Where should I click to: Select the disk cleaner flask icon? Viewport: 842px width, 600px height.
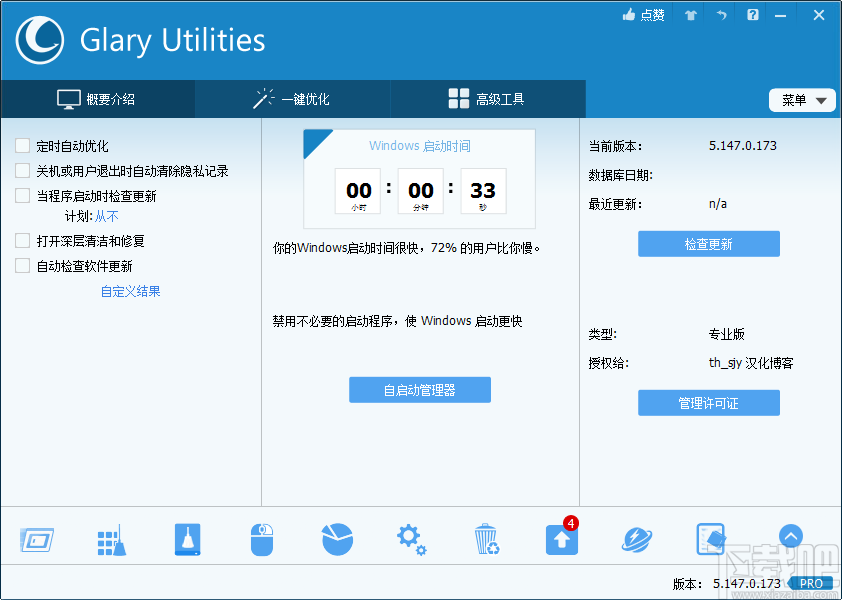point(186,538)
